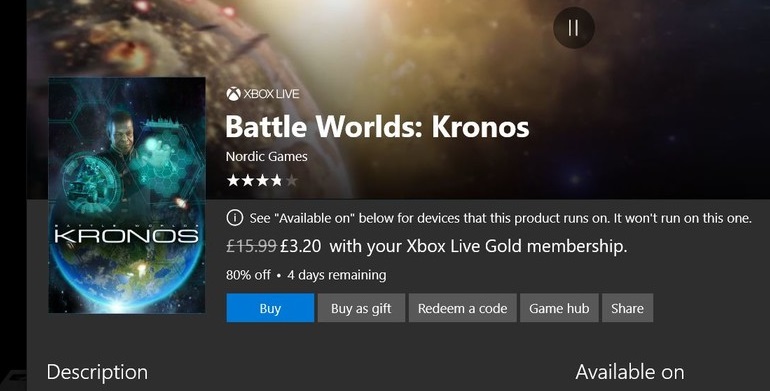This screenshot has height=391, width=770.
Task: Open the Kronos box art thumbnail
Action: [127, 195]
